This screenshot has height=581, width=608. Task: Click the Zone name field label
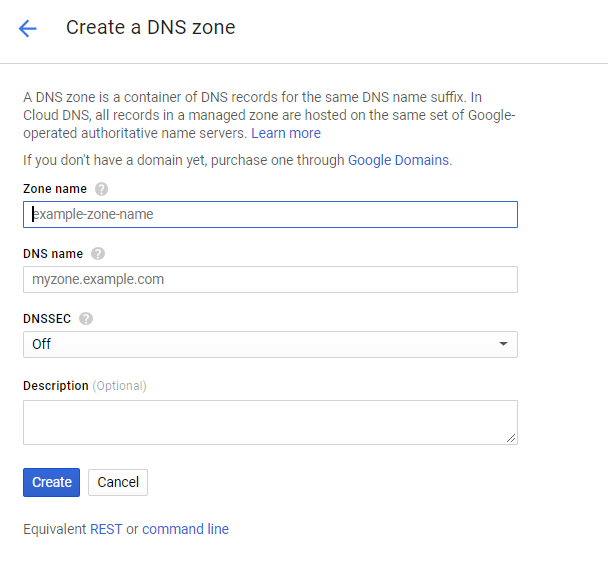tap(55, 189)
